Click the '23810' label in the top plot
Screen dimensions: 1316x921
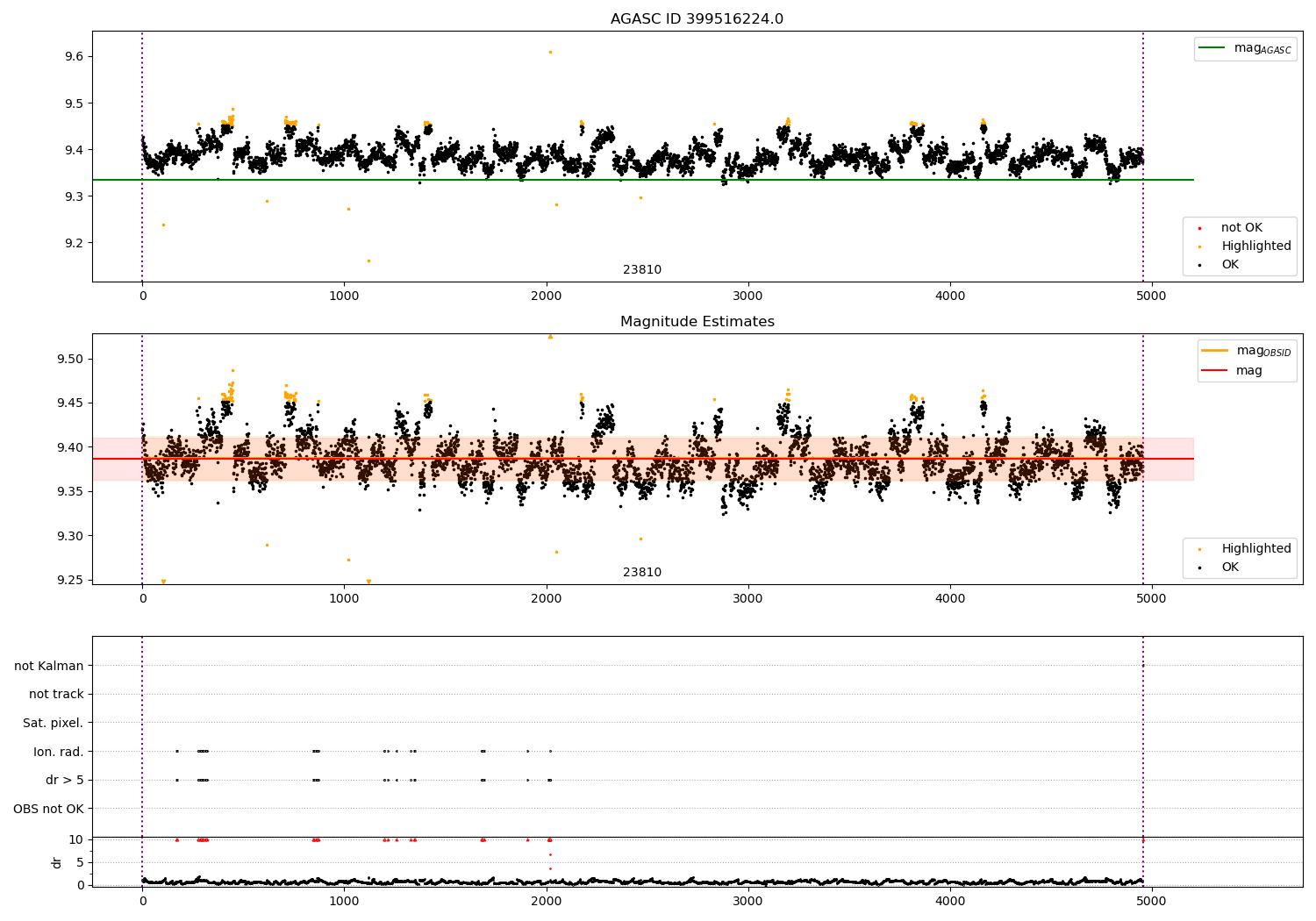[642, 270]
